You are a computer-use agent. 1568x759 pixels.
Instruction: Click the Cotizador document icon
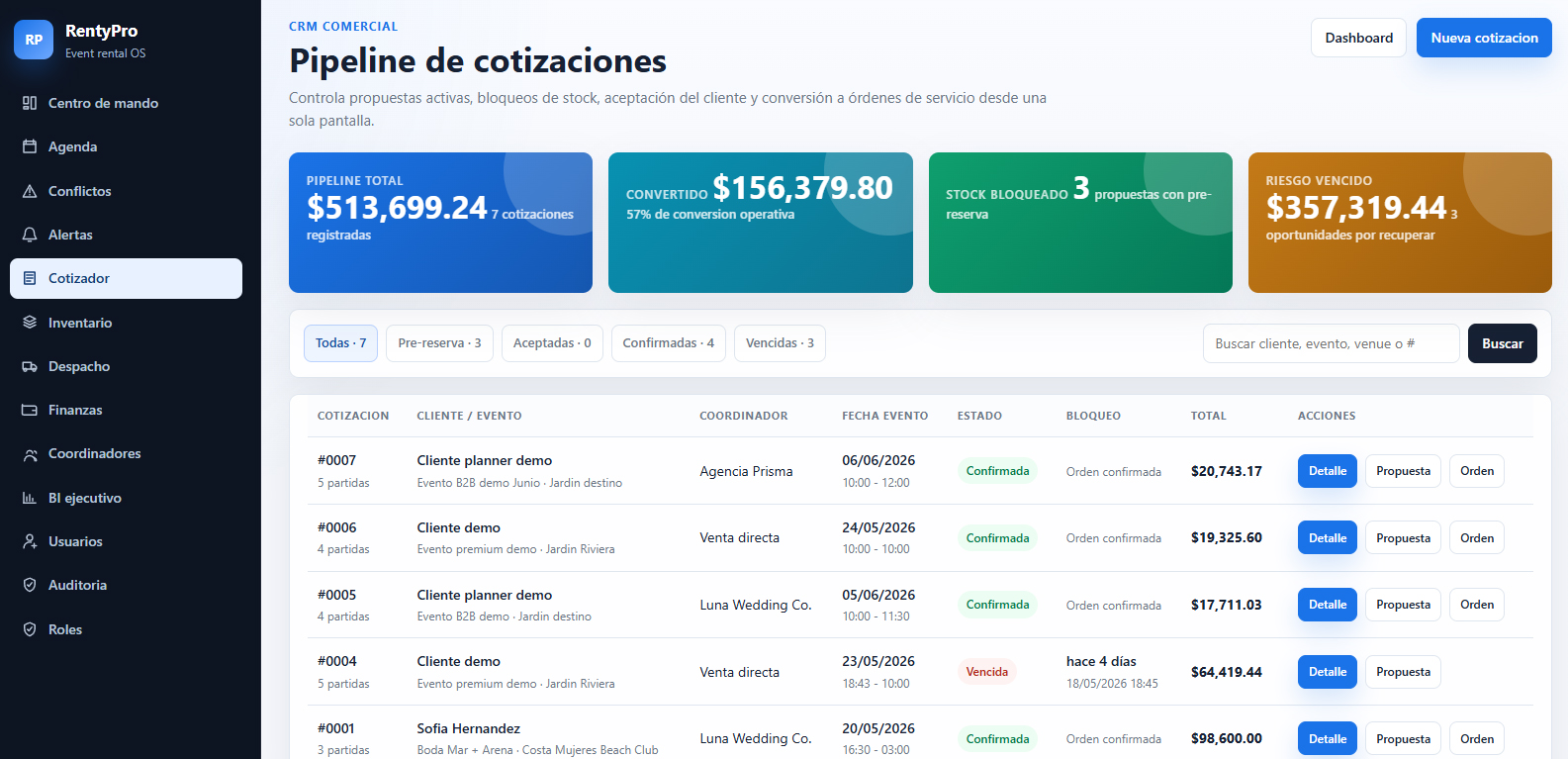point(30,278)
